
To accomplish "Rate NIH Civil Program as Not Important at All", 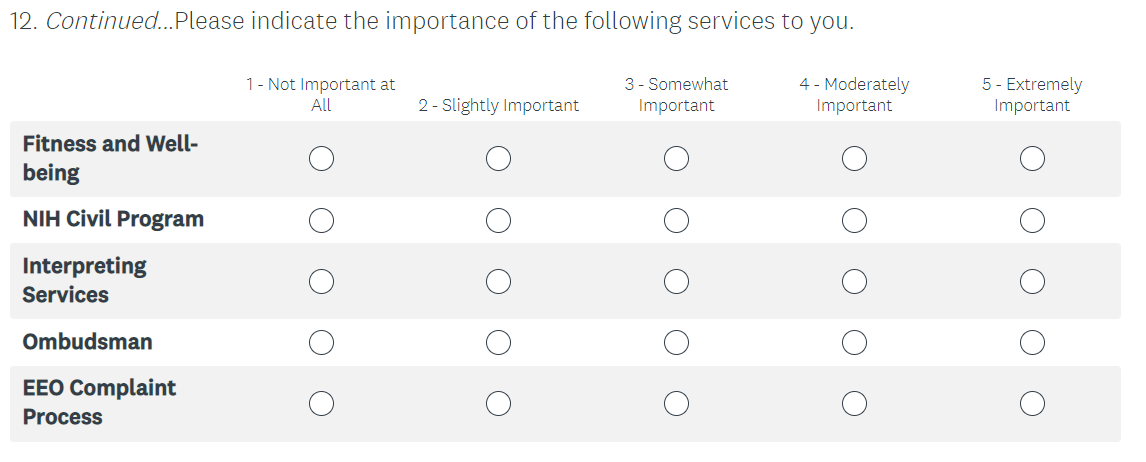I will pos(321,220).
